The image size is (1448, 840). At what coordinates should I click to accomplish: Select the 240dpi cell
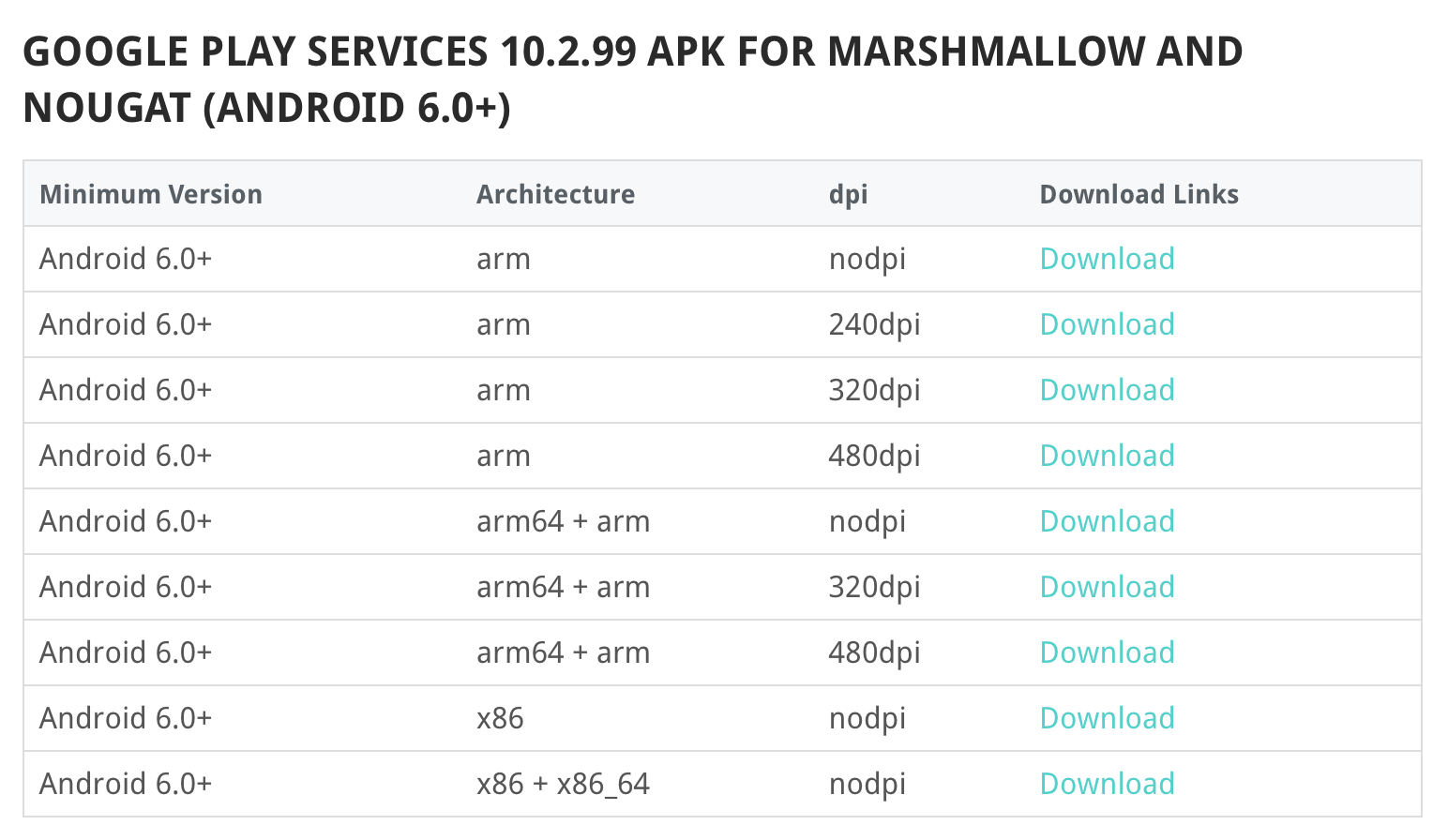click(874, 324)
